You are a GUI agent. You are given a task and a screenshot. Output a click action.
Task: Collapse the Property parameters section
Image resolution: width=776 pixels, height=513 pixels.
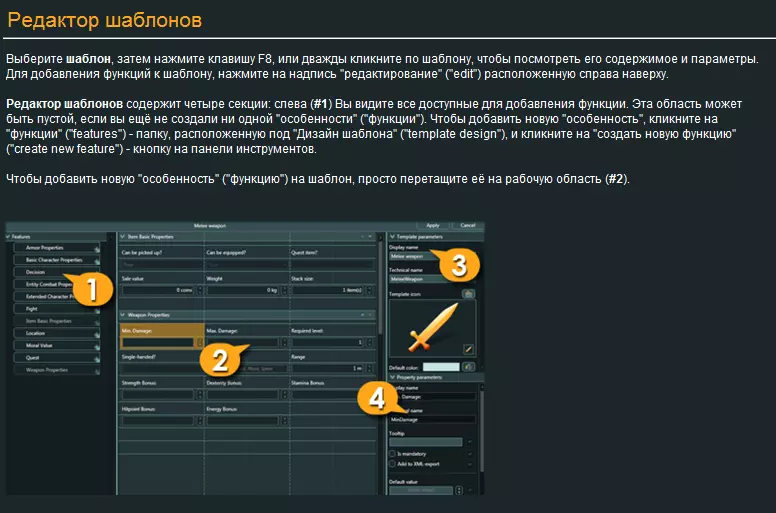tap(392, 377)
